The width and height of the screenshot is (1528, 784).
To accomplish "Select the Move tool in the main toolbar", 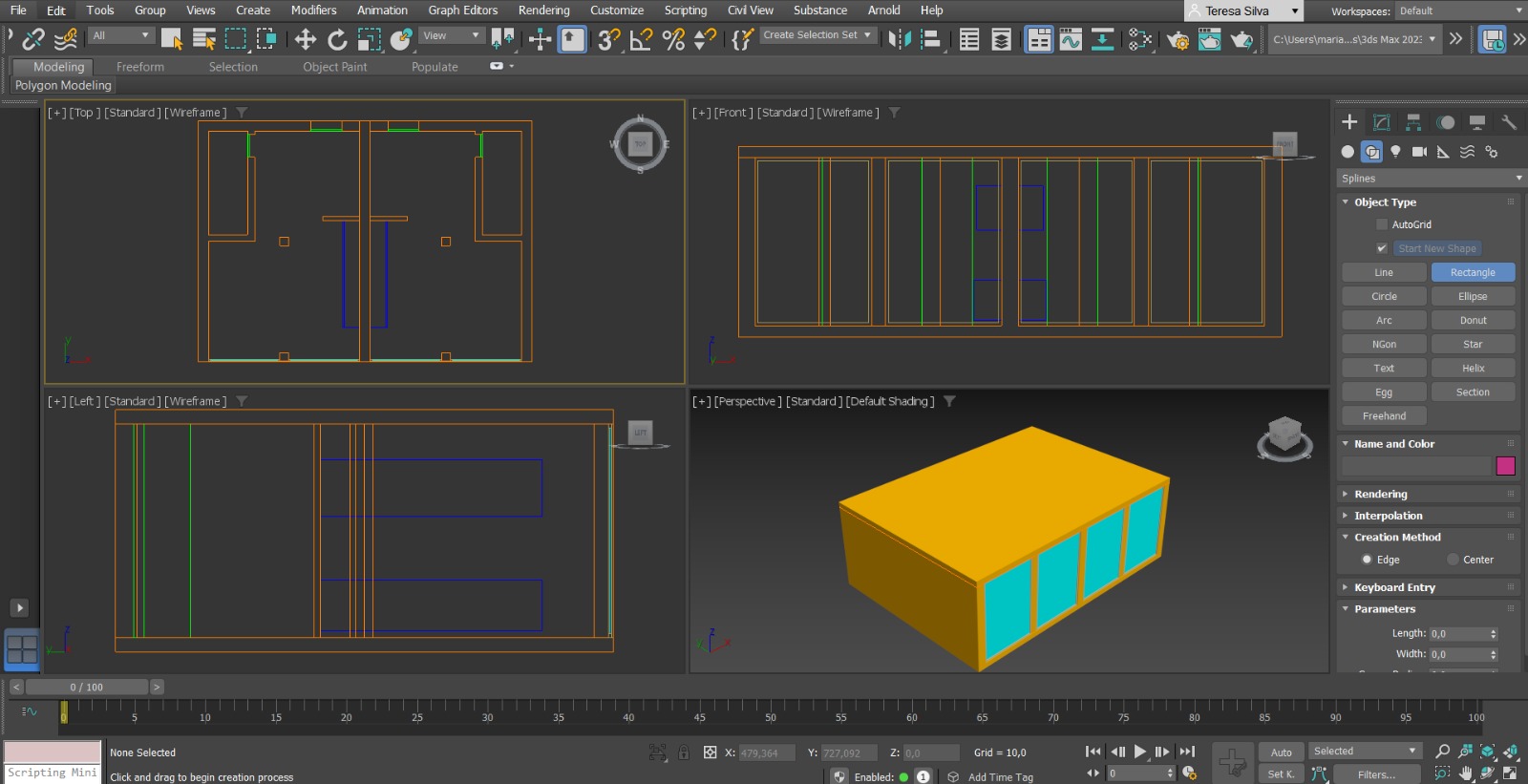I will [x=305, y=39].
